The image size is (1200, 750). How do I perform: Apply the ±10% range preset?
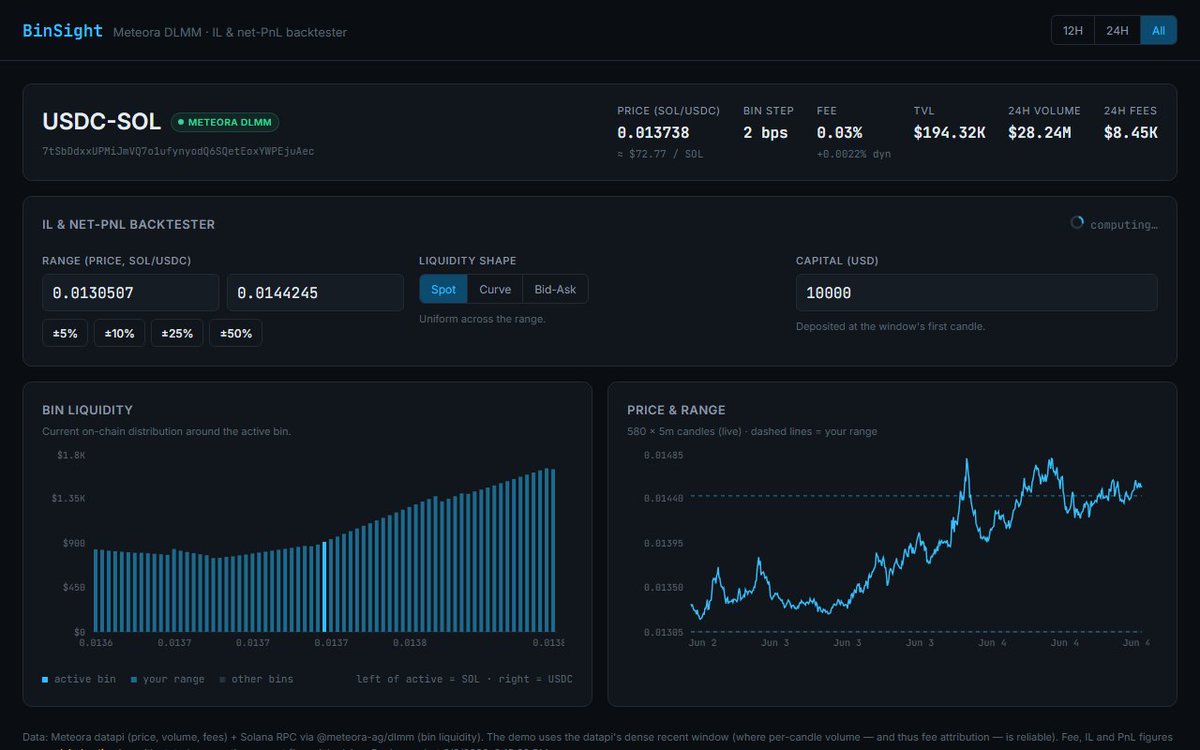click(120, 333)
